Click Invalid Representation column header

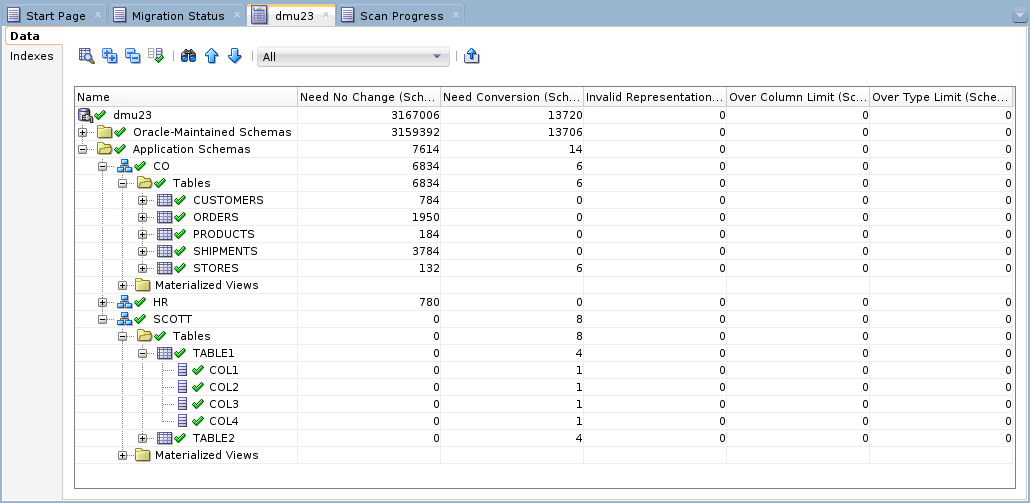click(655, 97)
